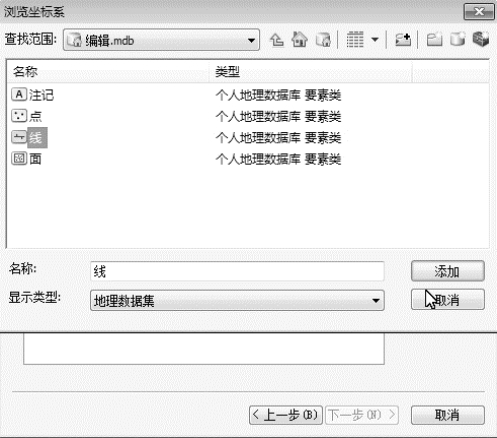Open the 查找范围 编辑.mdb dropdown

pyautogui.click(x=161, y=40)
